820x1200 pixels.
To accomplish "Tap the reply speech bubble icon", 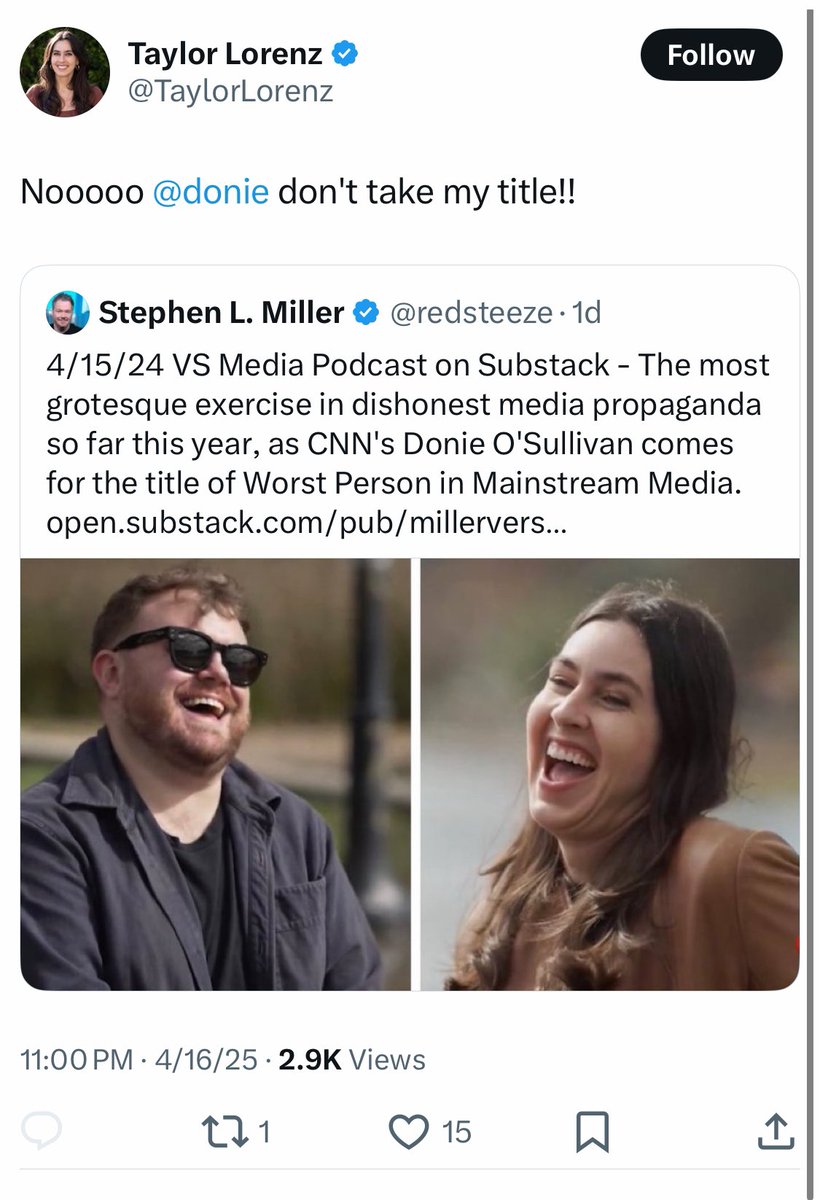I will 41,1131.
